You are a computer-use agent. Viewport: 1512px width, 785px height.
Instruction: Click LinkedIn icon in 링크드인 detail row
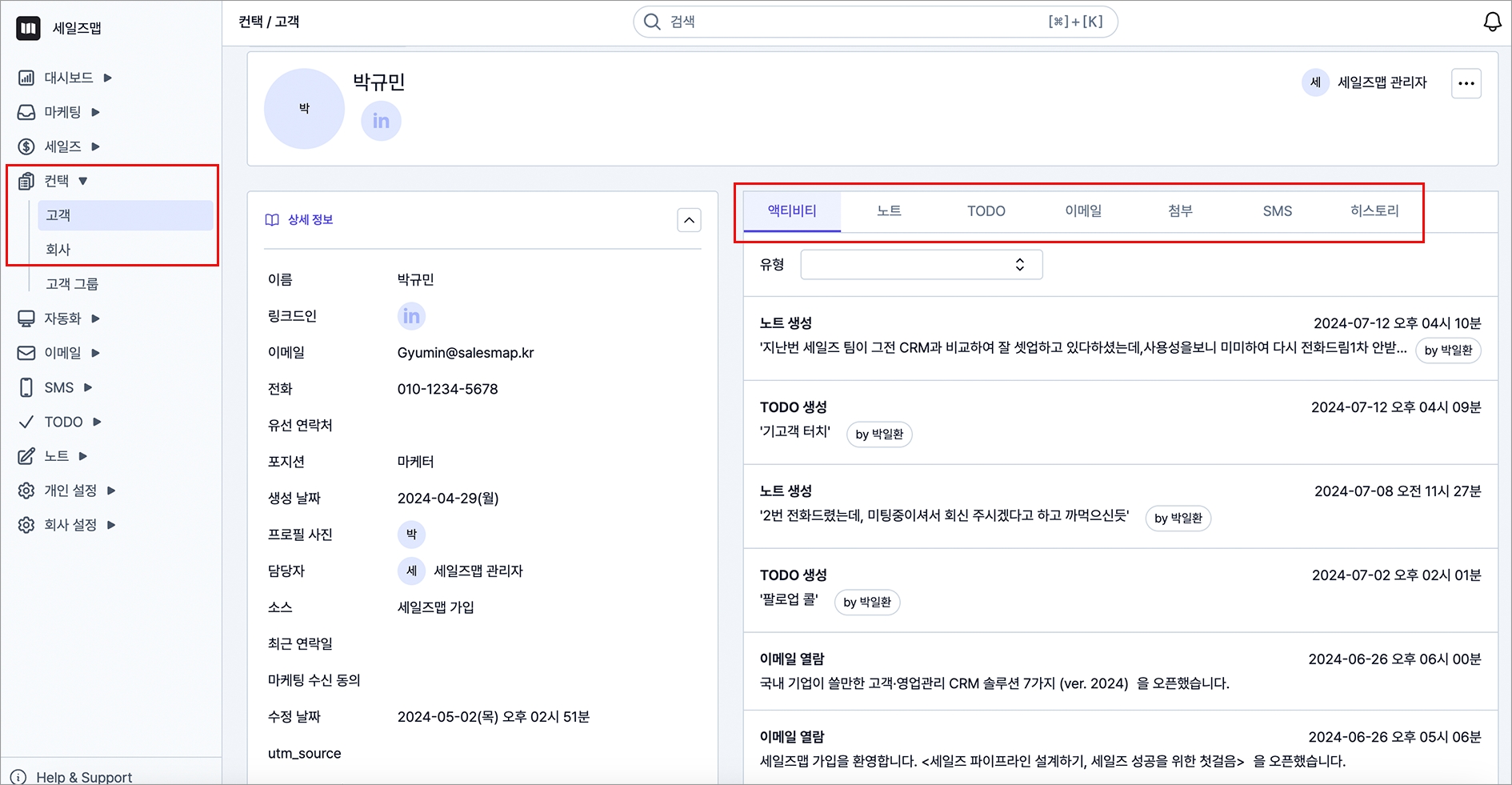pos(411,316)
